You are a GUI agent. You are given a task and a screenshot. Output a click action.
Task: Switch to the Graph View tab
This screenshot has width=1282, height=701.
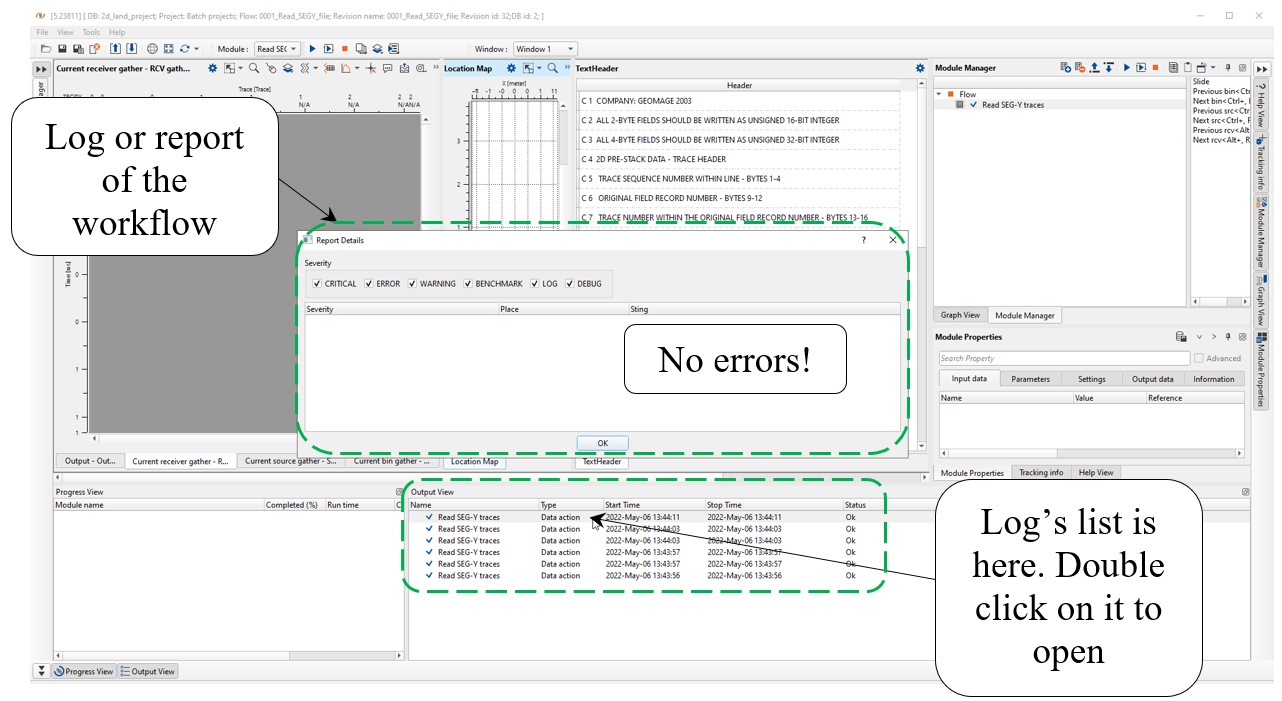960,315
